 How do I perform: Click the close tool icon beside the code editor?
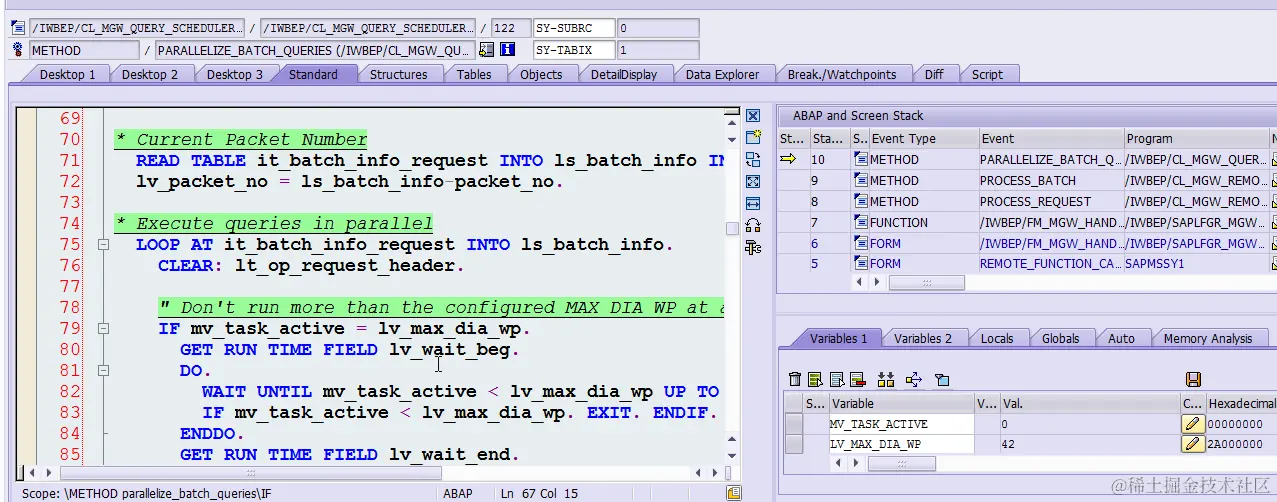point(753,116)
